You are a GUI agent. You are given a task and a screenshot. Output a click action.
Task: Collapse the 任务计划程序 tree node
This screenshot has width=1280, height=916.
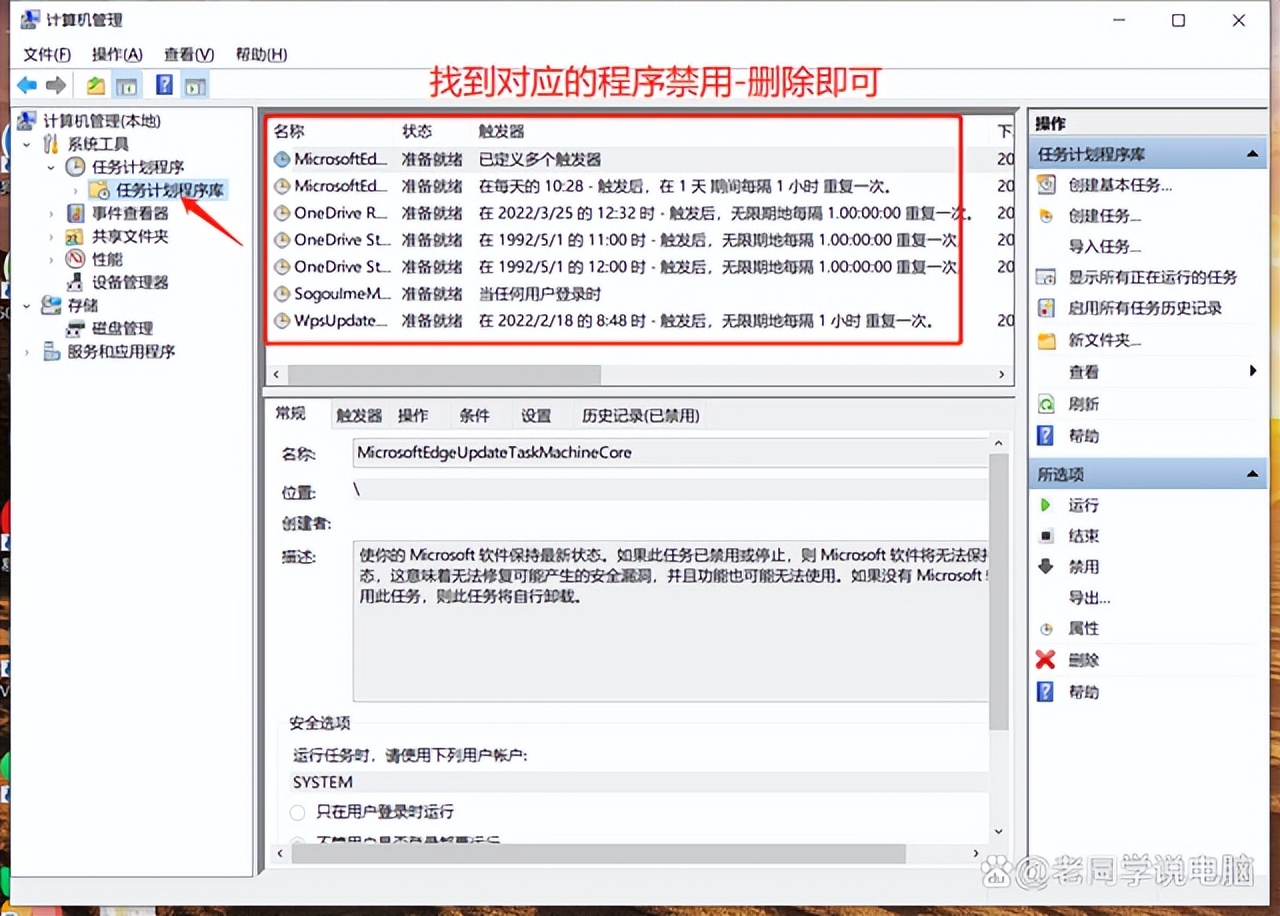51,167
